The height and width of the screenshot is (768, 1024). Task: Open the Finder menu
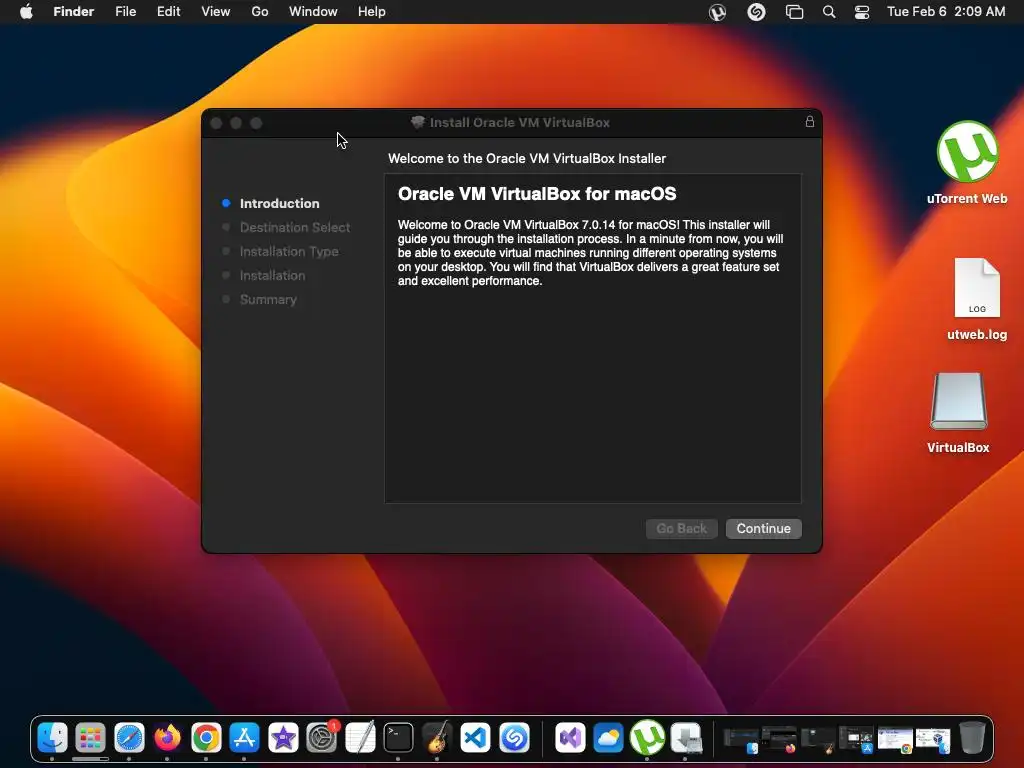pos(74,12)
